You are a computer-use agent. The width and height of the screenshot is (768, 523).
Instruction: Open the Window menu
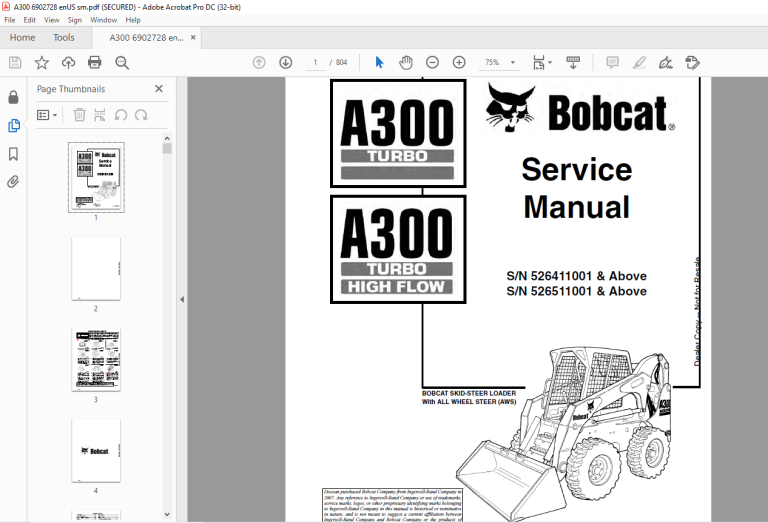pyautogui.click(x=103, y=20)
